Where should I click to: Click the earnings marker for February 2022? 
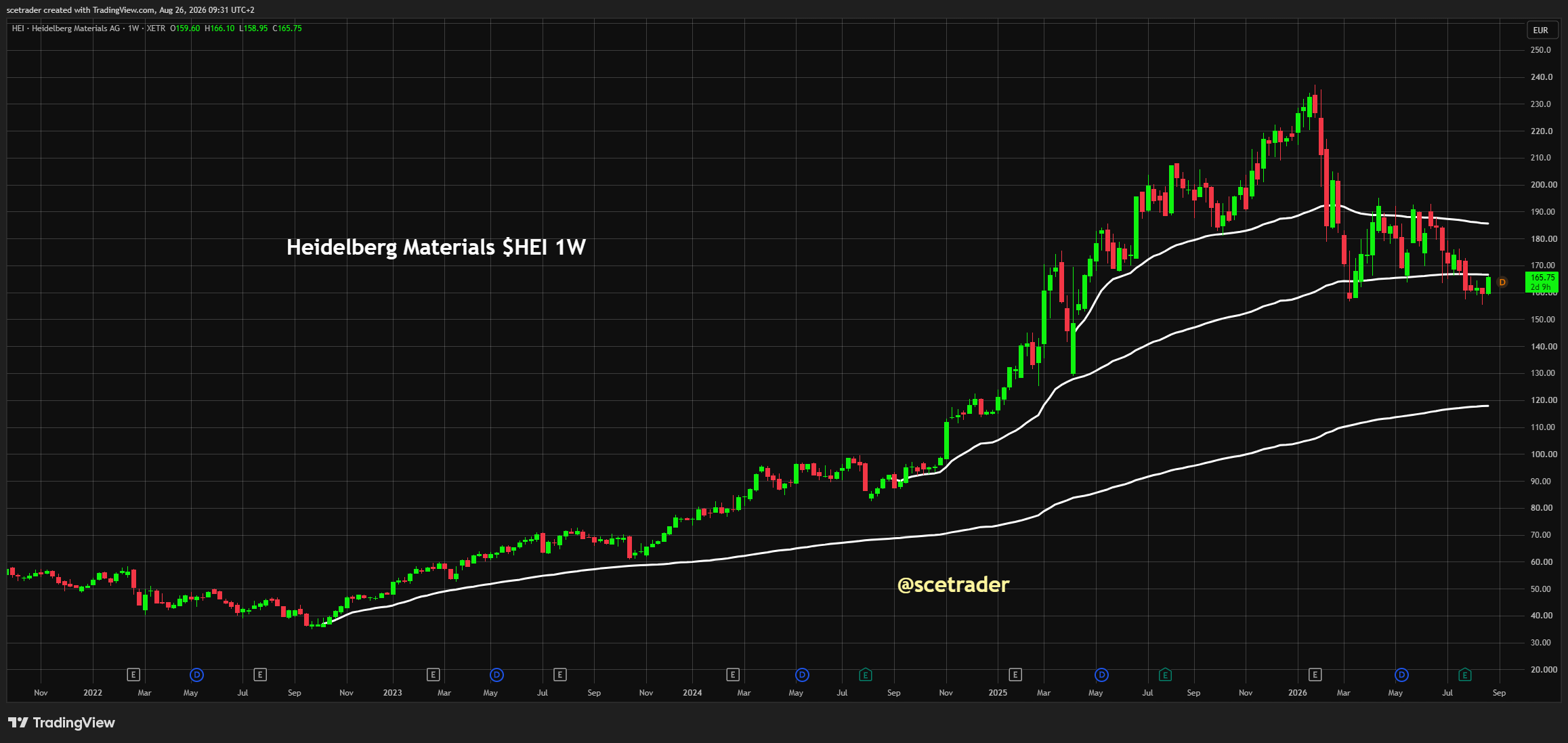tap(133, 675)
